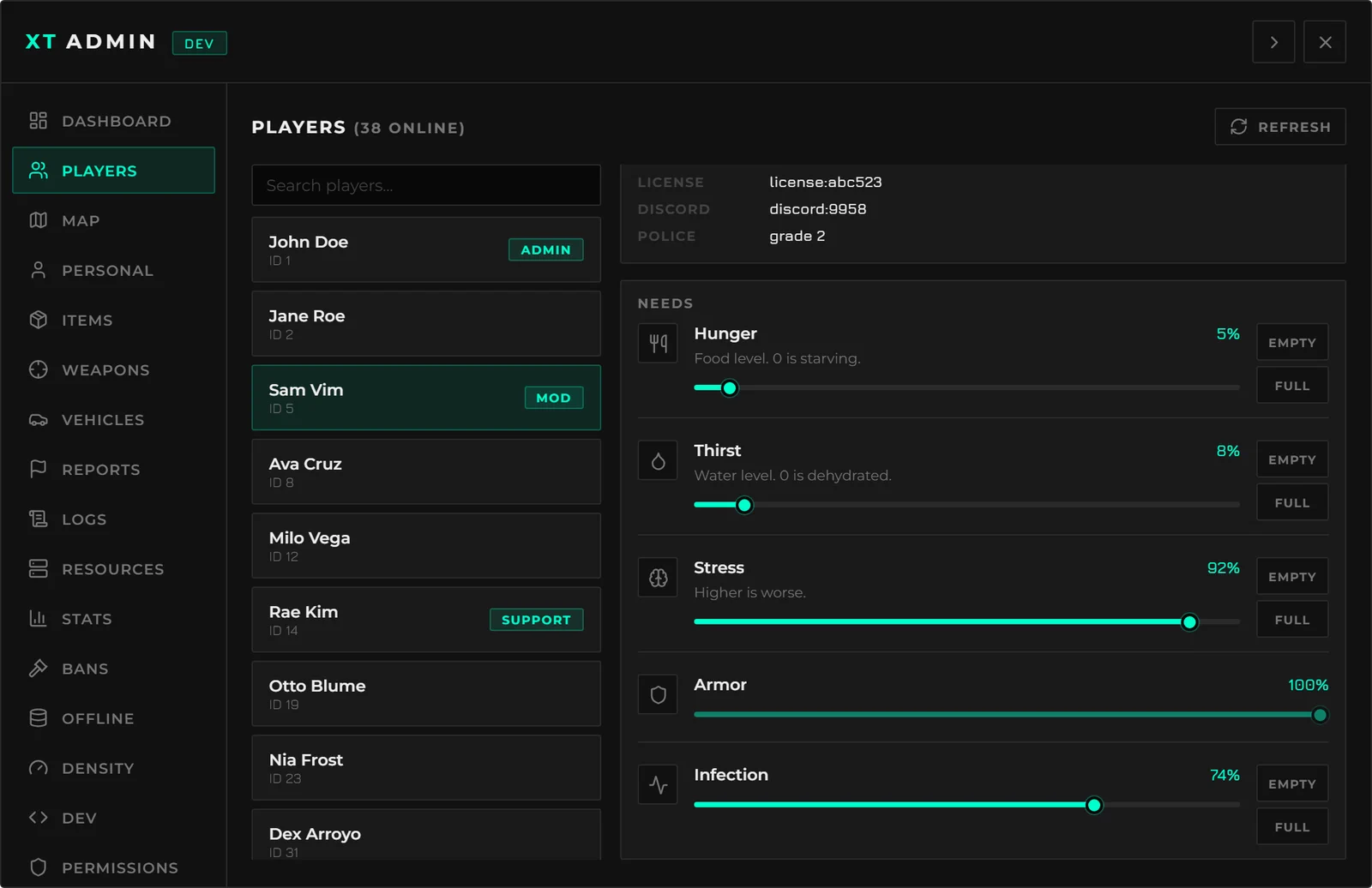Select player Otto Blume

426,693
